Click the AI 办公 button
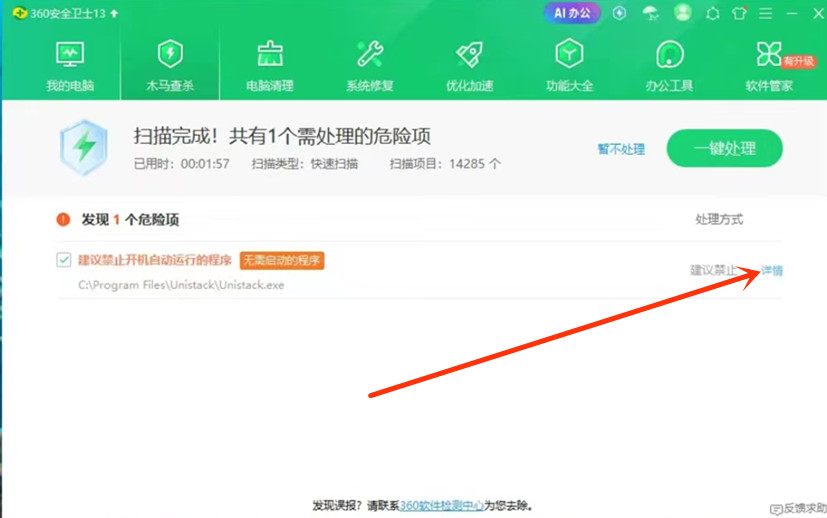The image size is (827, 518). pyautogui.click(x=572, y=13)
